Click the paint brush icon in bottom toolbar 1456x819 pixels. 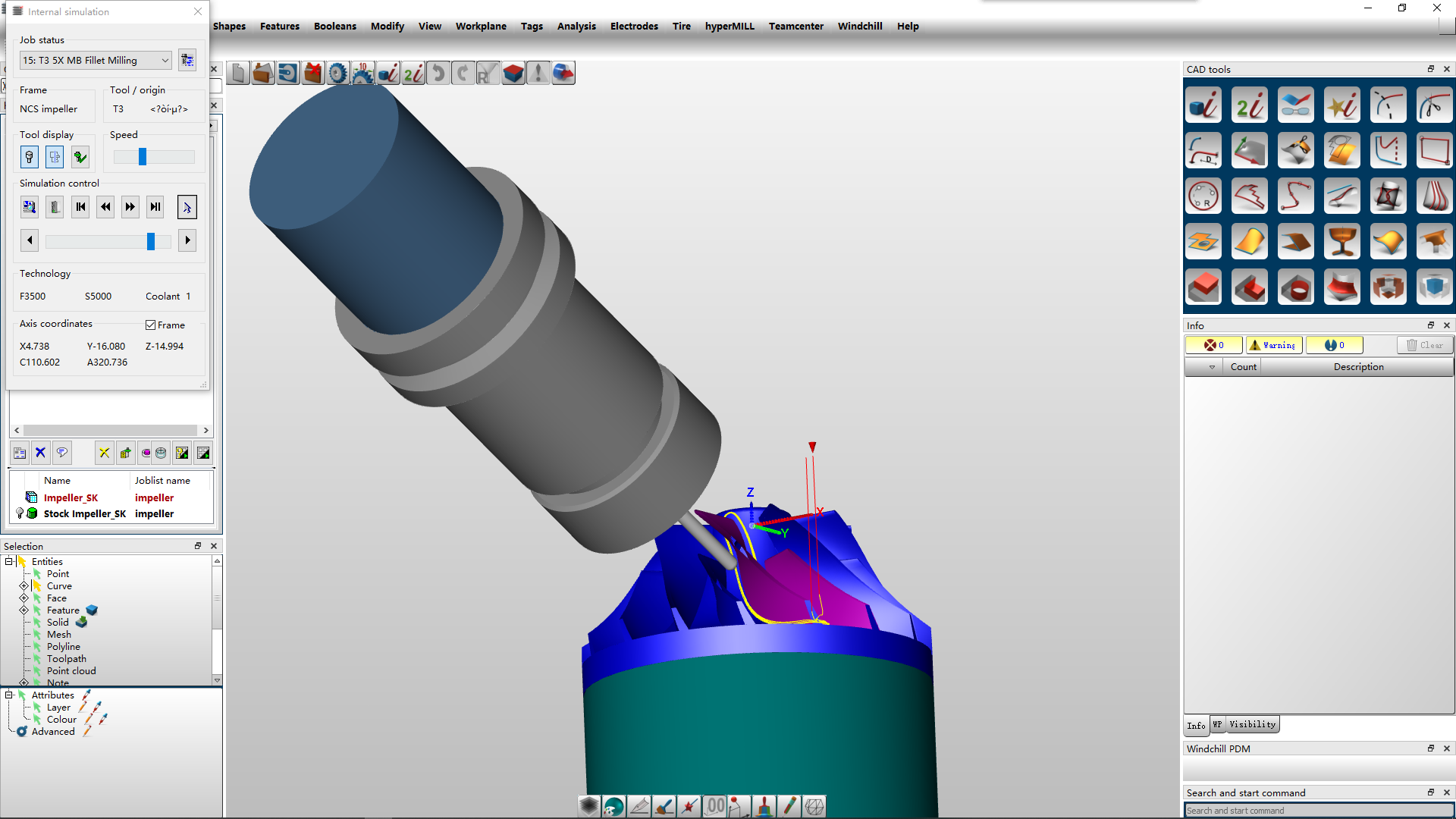pyautogui.click(x=664, y=806)
